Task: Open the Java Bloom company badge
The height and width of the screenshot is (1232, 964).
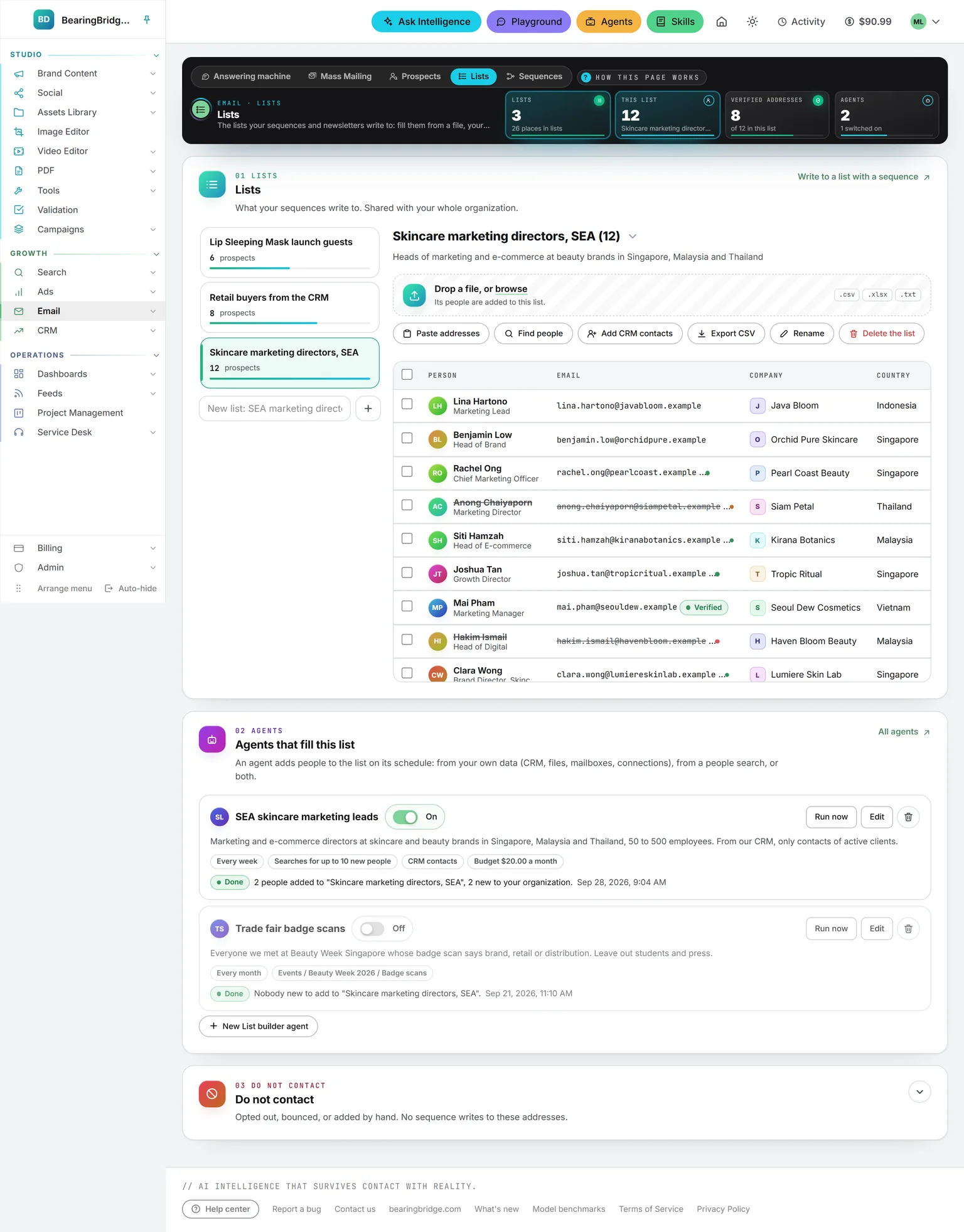Action: [x=758, y=405]
